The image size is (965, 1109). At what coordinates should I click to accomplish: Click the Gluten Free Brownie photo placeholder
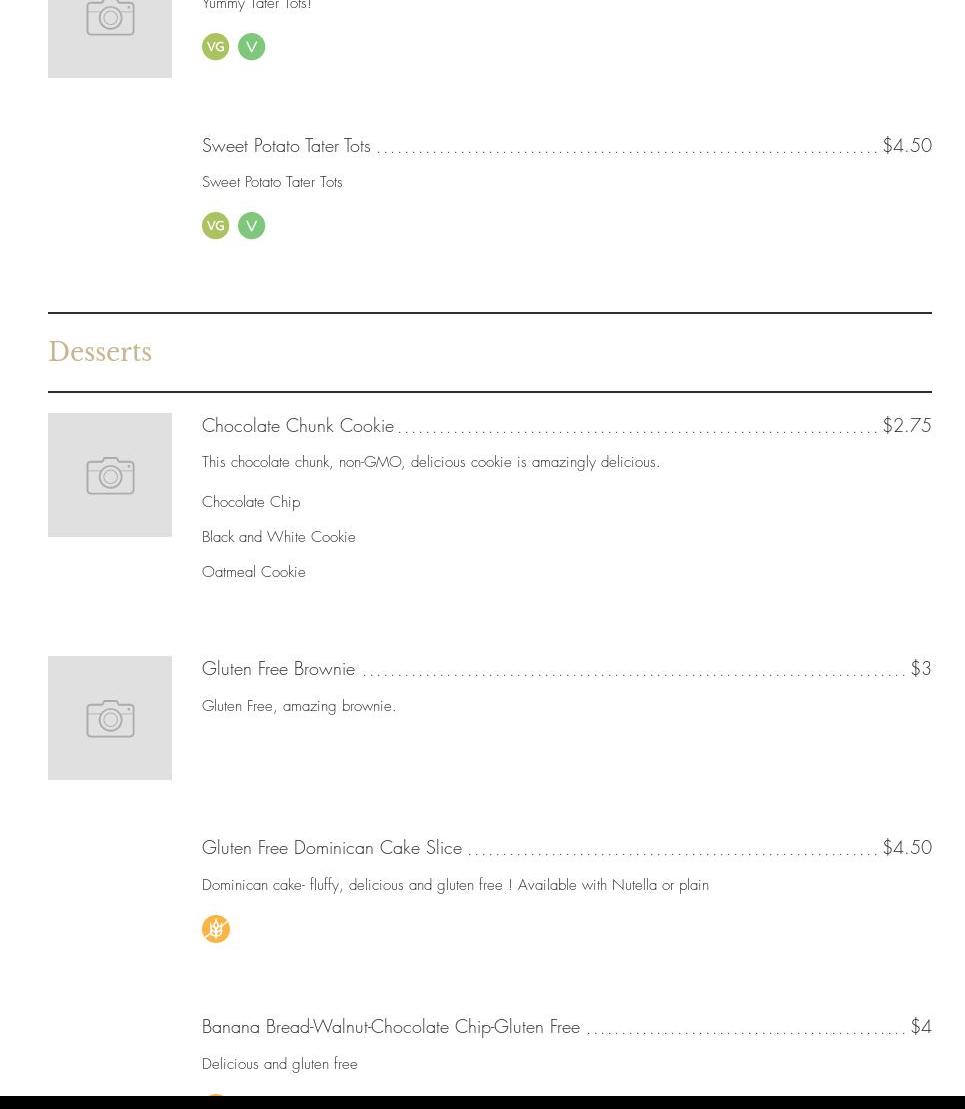point(110,718)
